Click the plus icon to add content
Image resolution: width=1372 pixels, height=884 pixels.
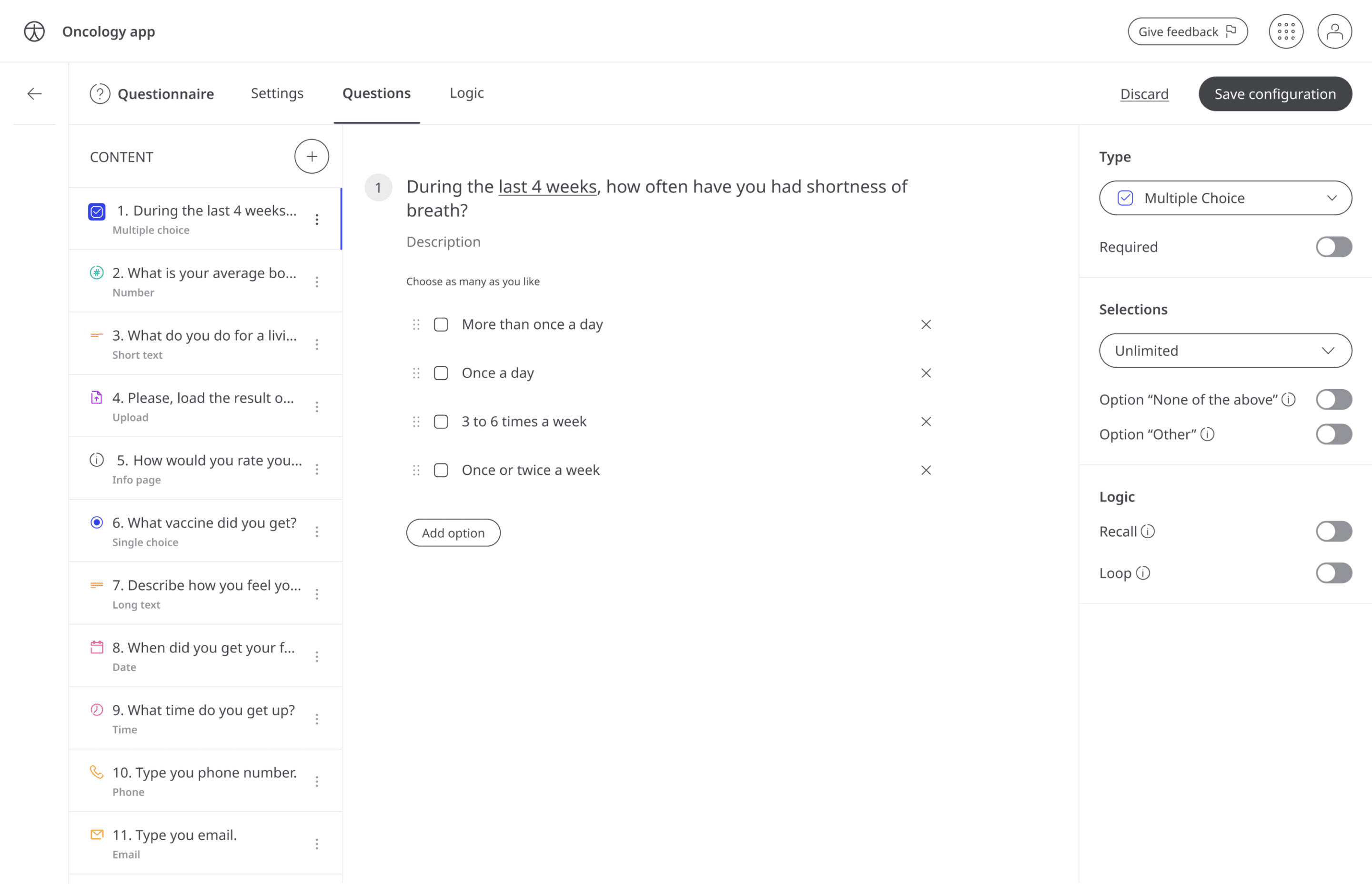[x=311, y=156]
